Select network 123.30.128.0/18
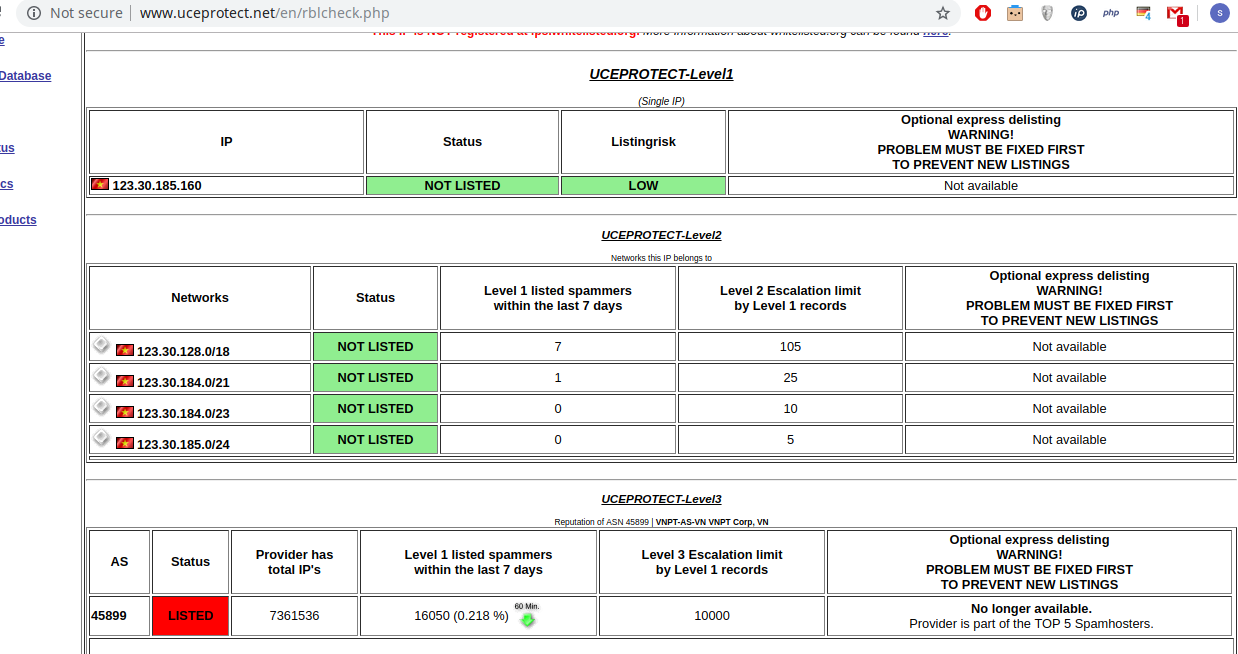Screen dimensions: 1238x654 point(183,352)
